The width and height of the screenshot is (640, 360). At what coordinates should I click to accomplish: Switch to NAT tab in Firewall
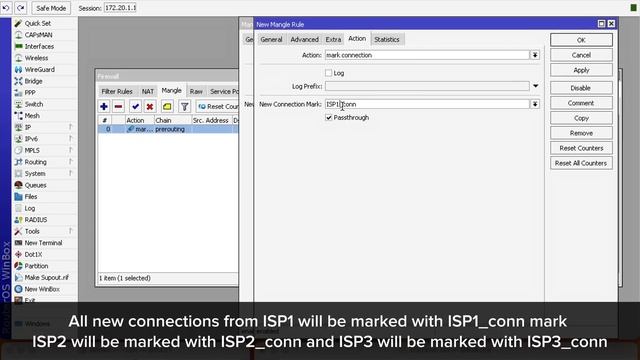tap(148, 91)
